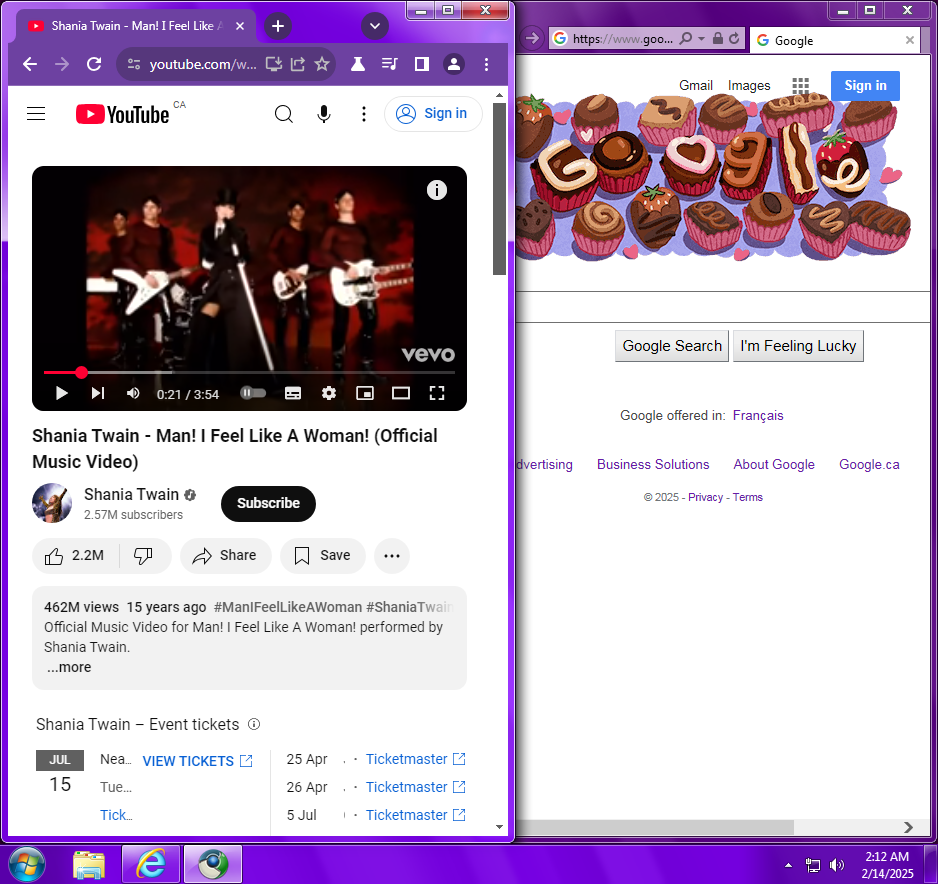Play the Shania Twain video
This screenshot has height=884, width=938.
pyautogui.click(x=61, y=393)
